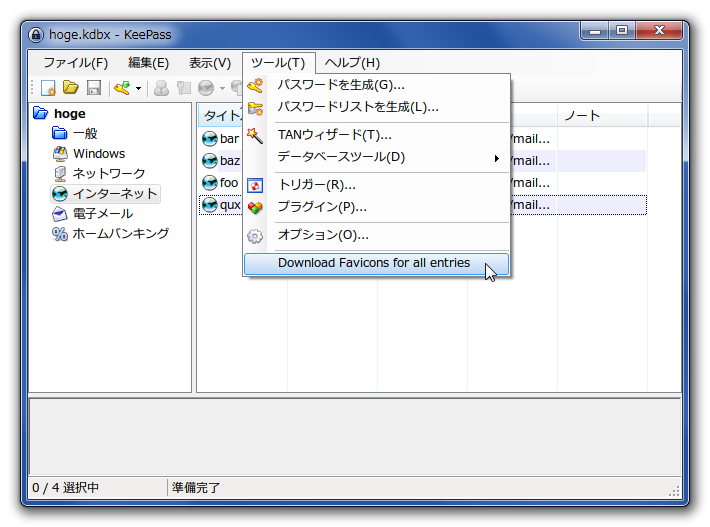Choose トリガー(R)... menu entry
The width and height of the screenshot is (710, 527).
(x=377, y=185)
